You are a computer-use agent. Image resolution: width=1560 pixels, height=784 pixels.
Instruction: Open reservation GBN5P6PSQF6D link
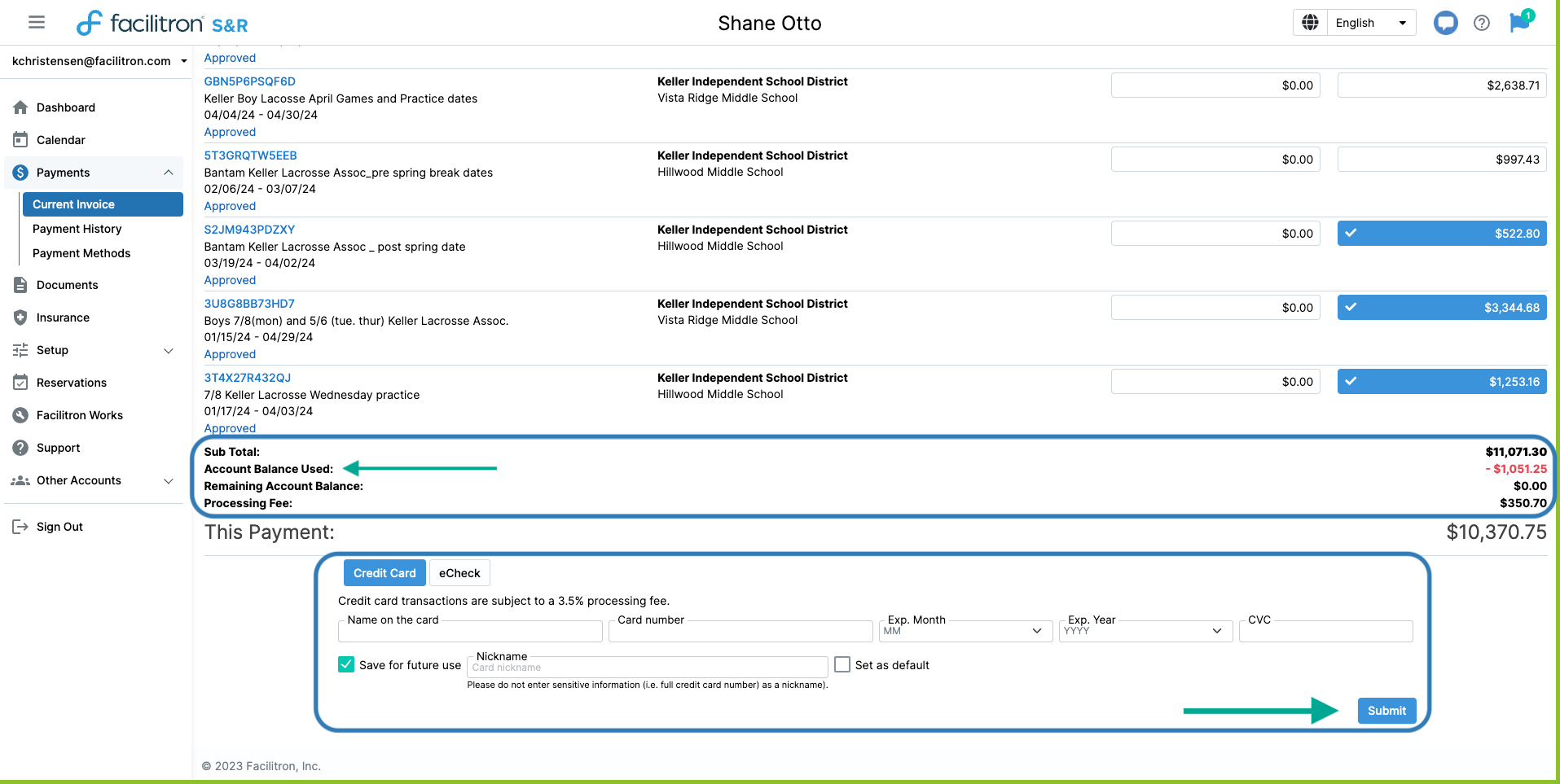250,81
